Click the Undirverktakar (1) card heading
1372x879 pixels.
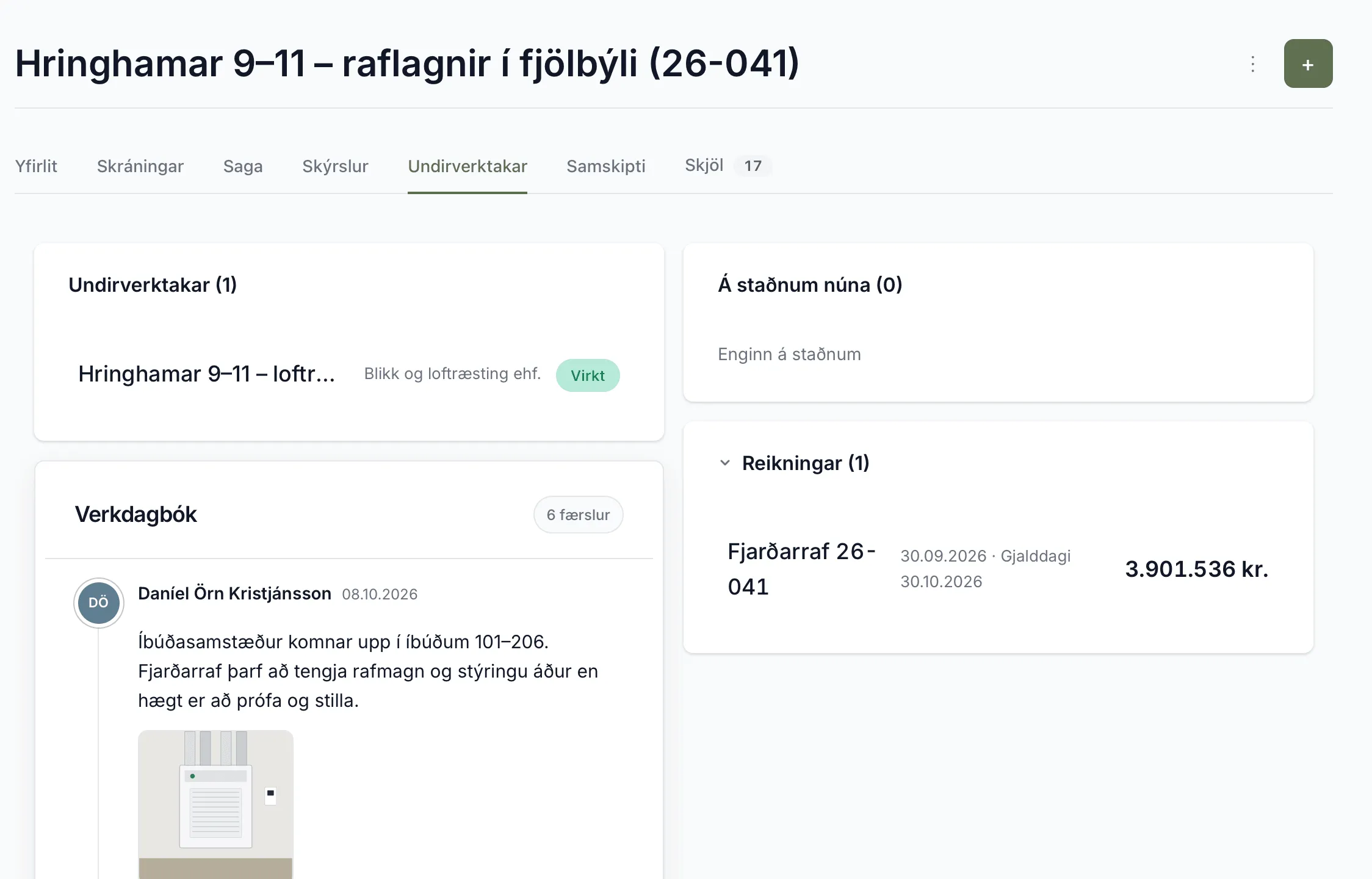[153, 285]
